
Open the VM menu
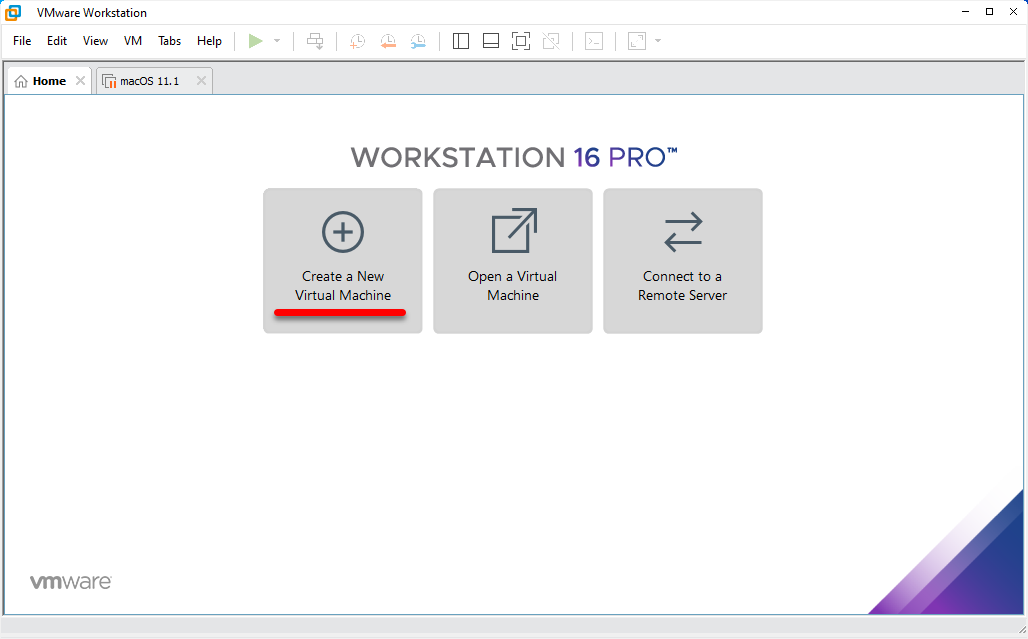point(133,41)
